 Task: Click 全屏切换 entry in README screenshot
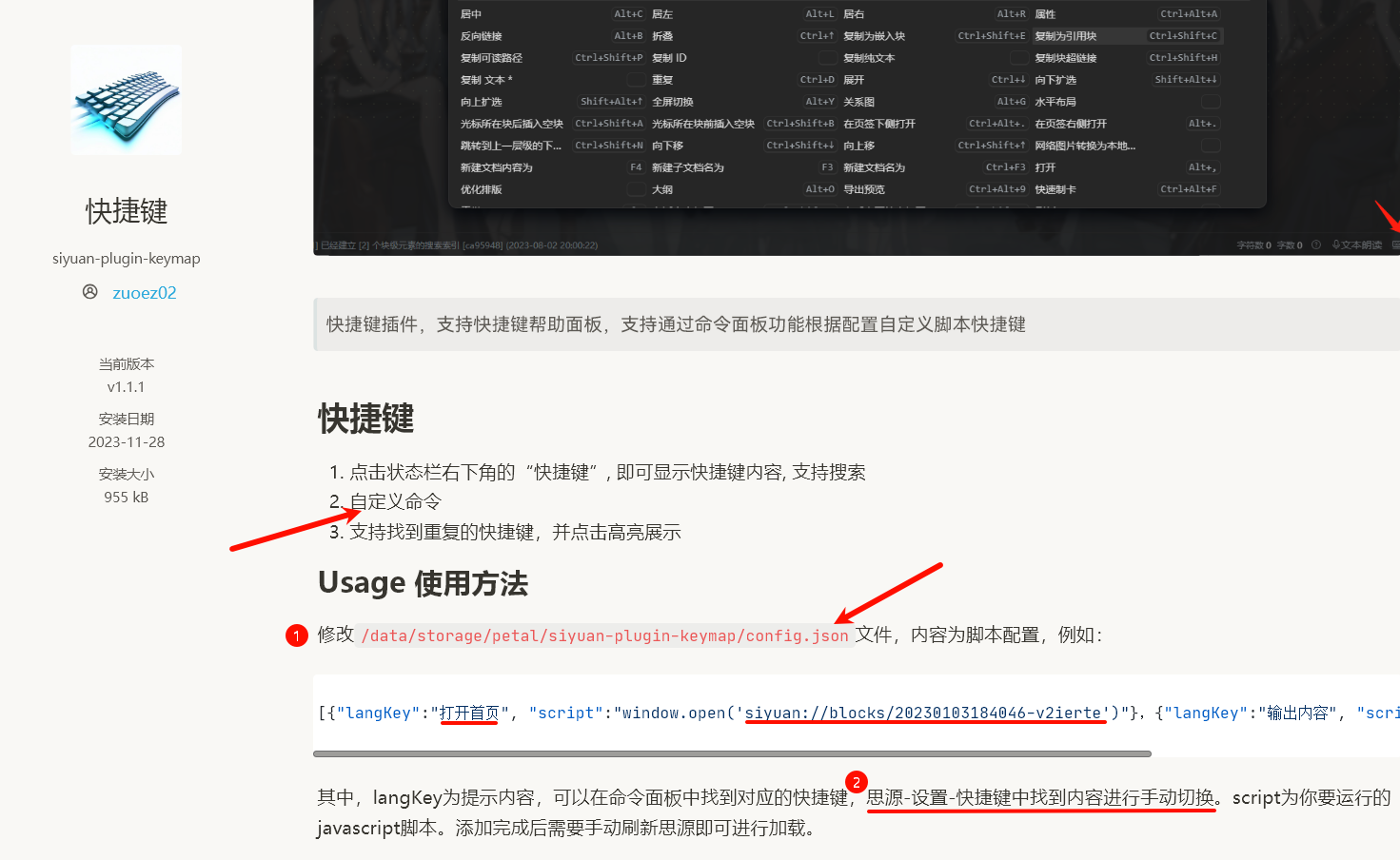(673, 102)
